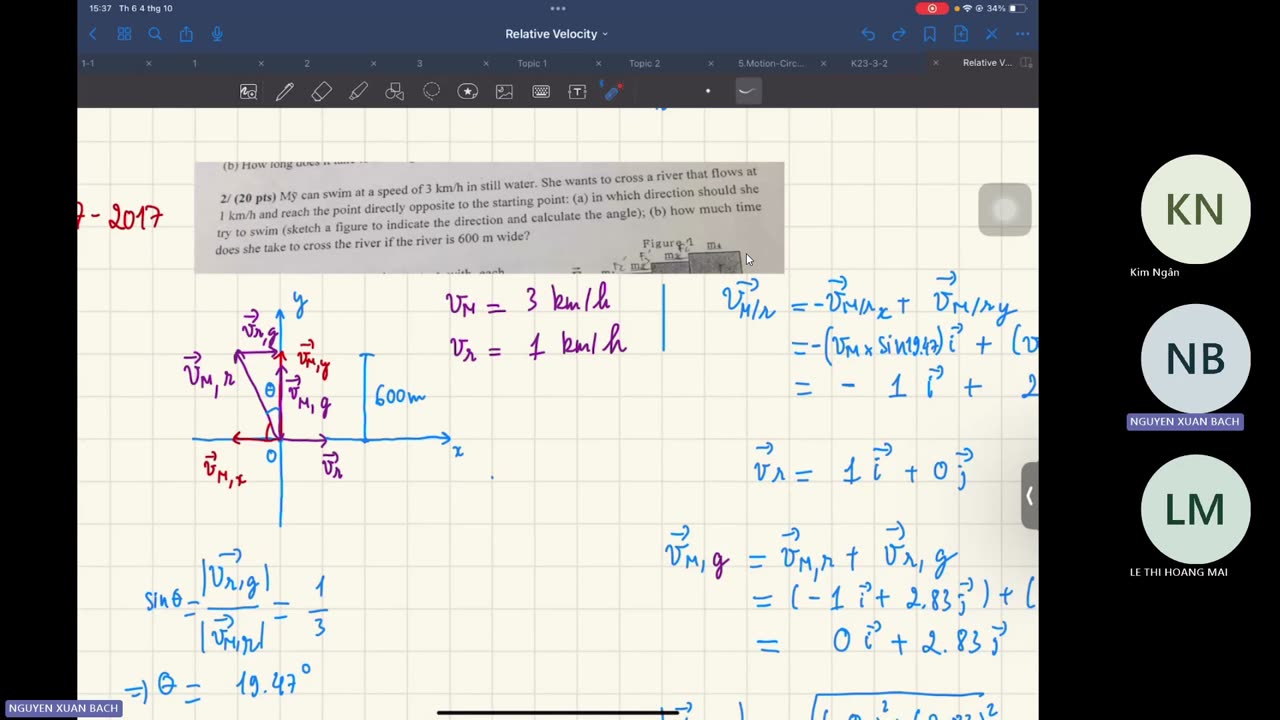This screenshot has height=720, width=1280.
Task: Bookmark the current page
Action: pyautogui.click(x=930, y=34)
